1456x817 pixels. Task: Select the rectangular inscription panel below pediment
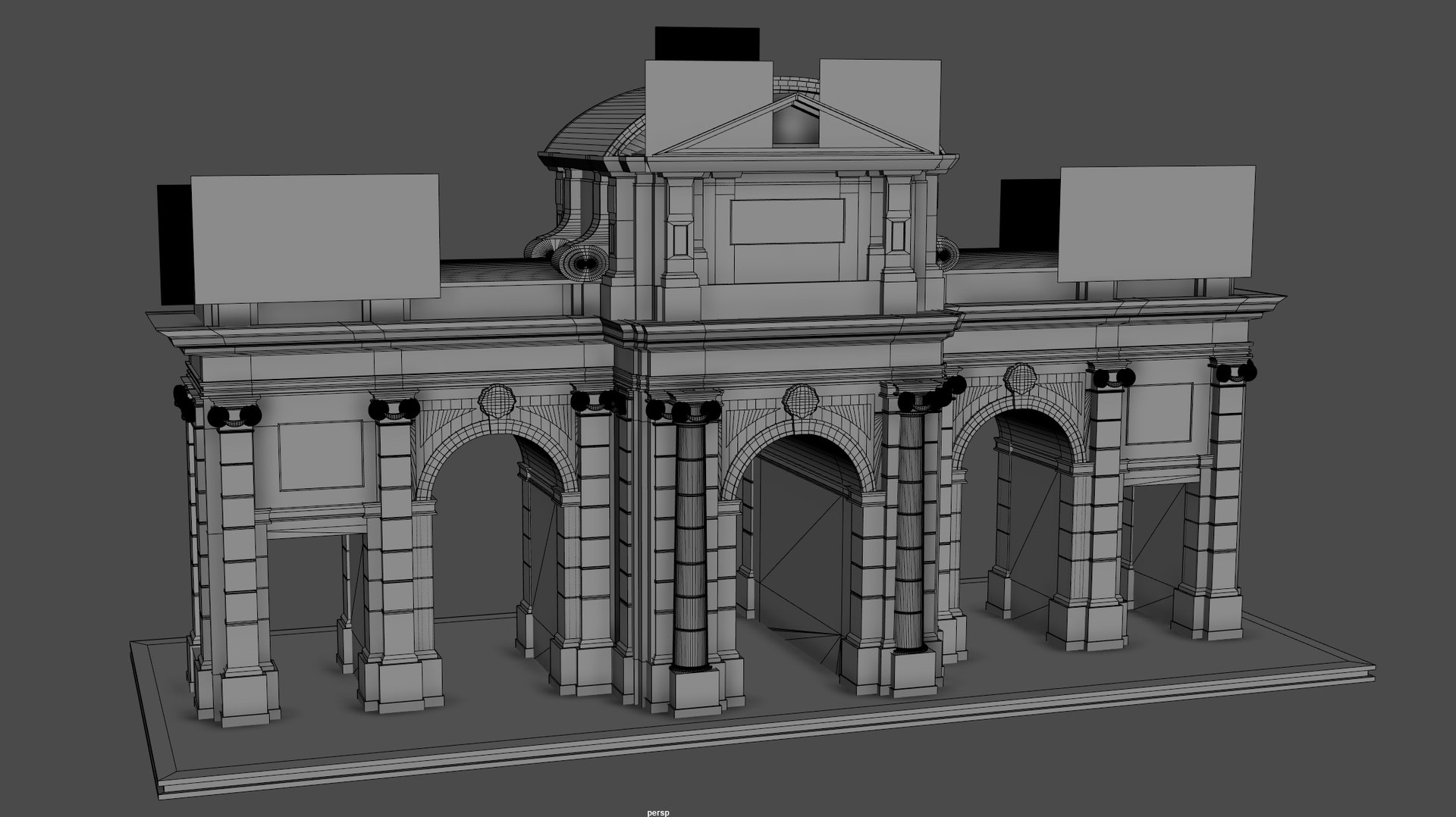[x=788, y=222]
